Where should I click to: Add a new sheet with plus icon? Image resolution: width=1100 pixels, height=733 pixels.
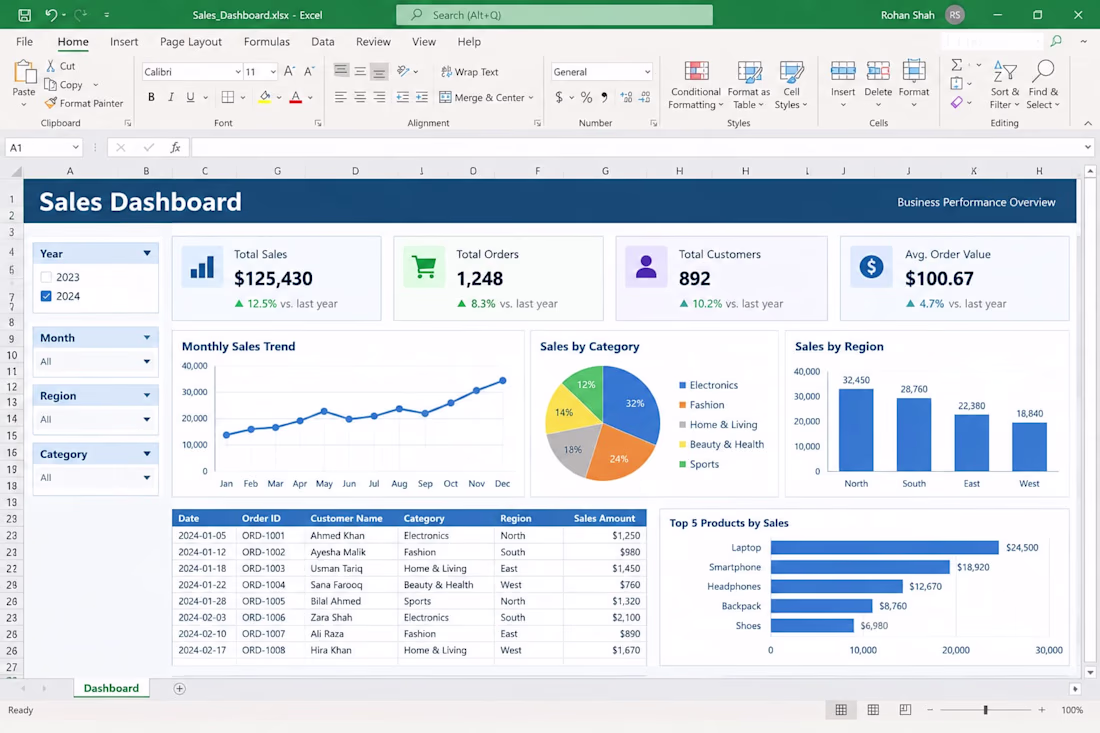(180, 689)
